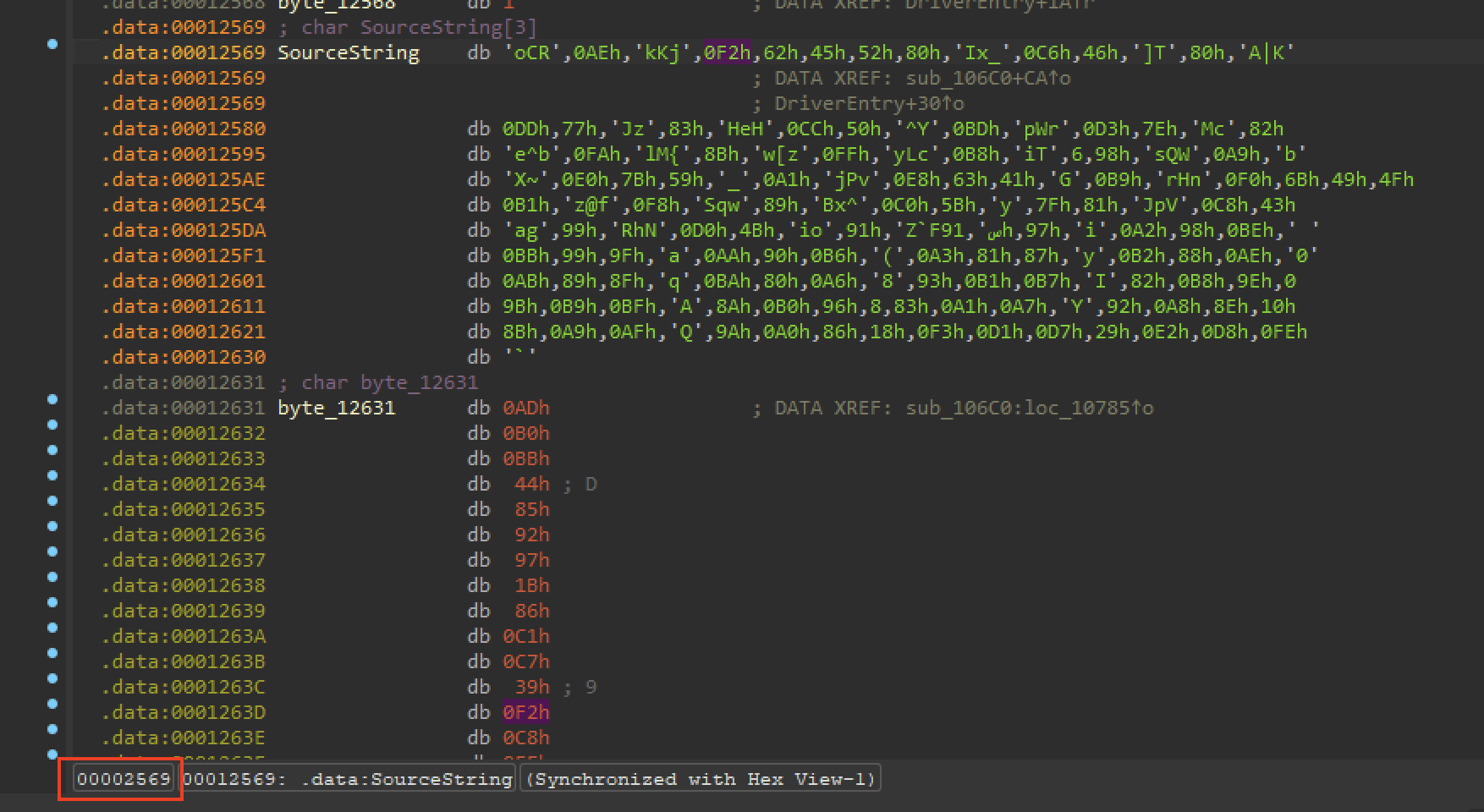Select the 0B0h byte value

coord(526,433)
